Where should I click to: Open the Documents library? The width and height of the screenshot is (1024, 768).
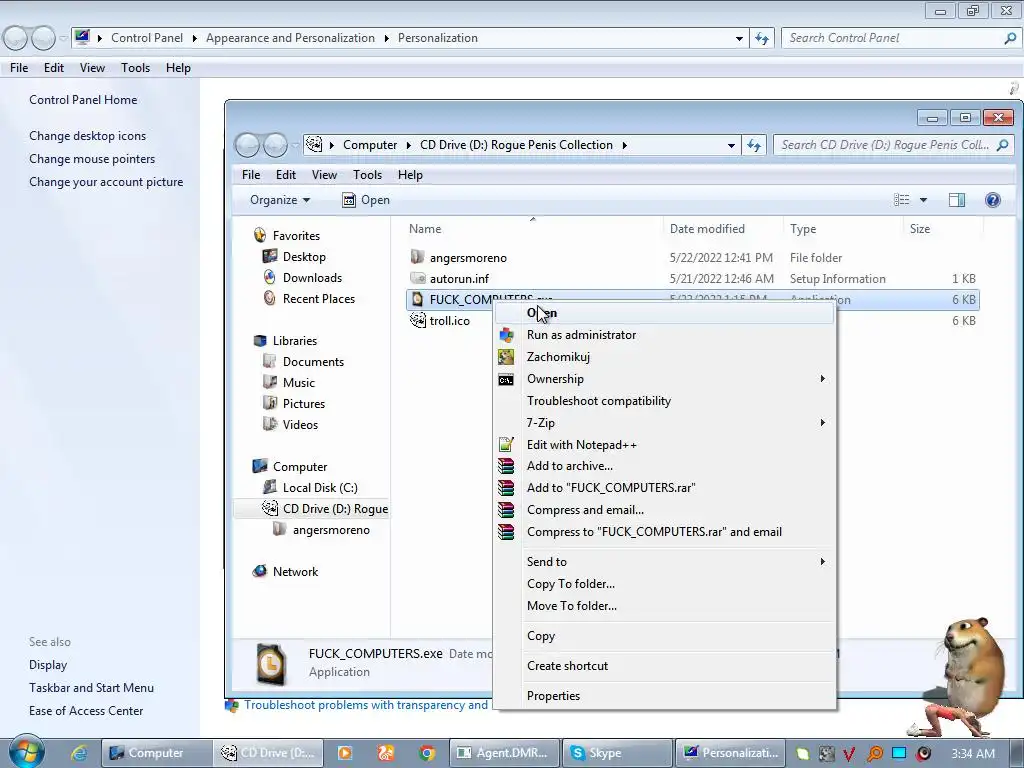[313, 362]
